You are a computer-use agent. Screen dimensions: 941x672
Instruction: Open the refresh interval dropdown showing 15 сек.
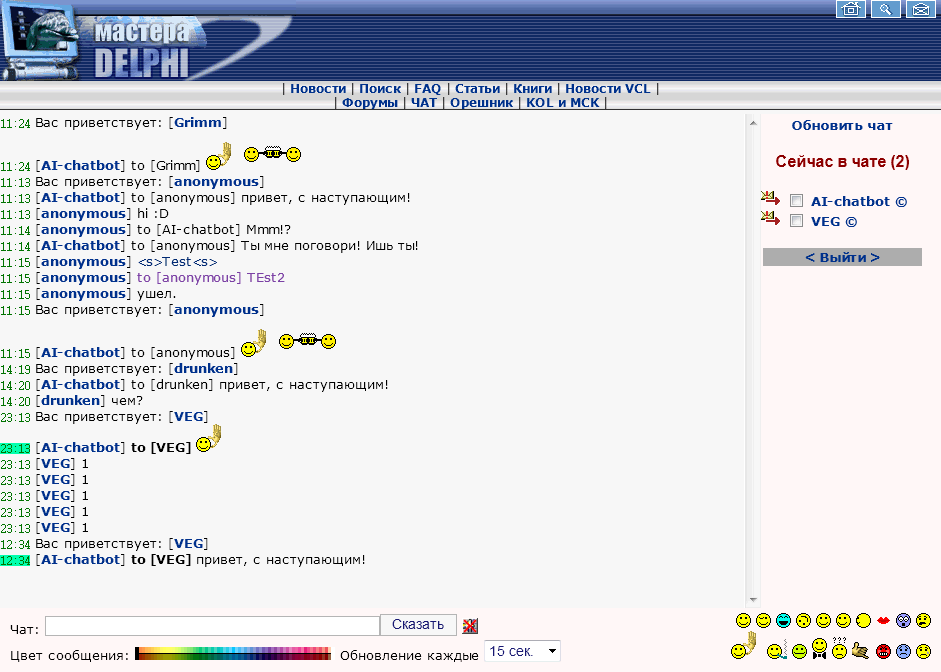tap(522, 652)
